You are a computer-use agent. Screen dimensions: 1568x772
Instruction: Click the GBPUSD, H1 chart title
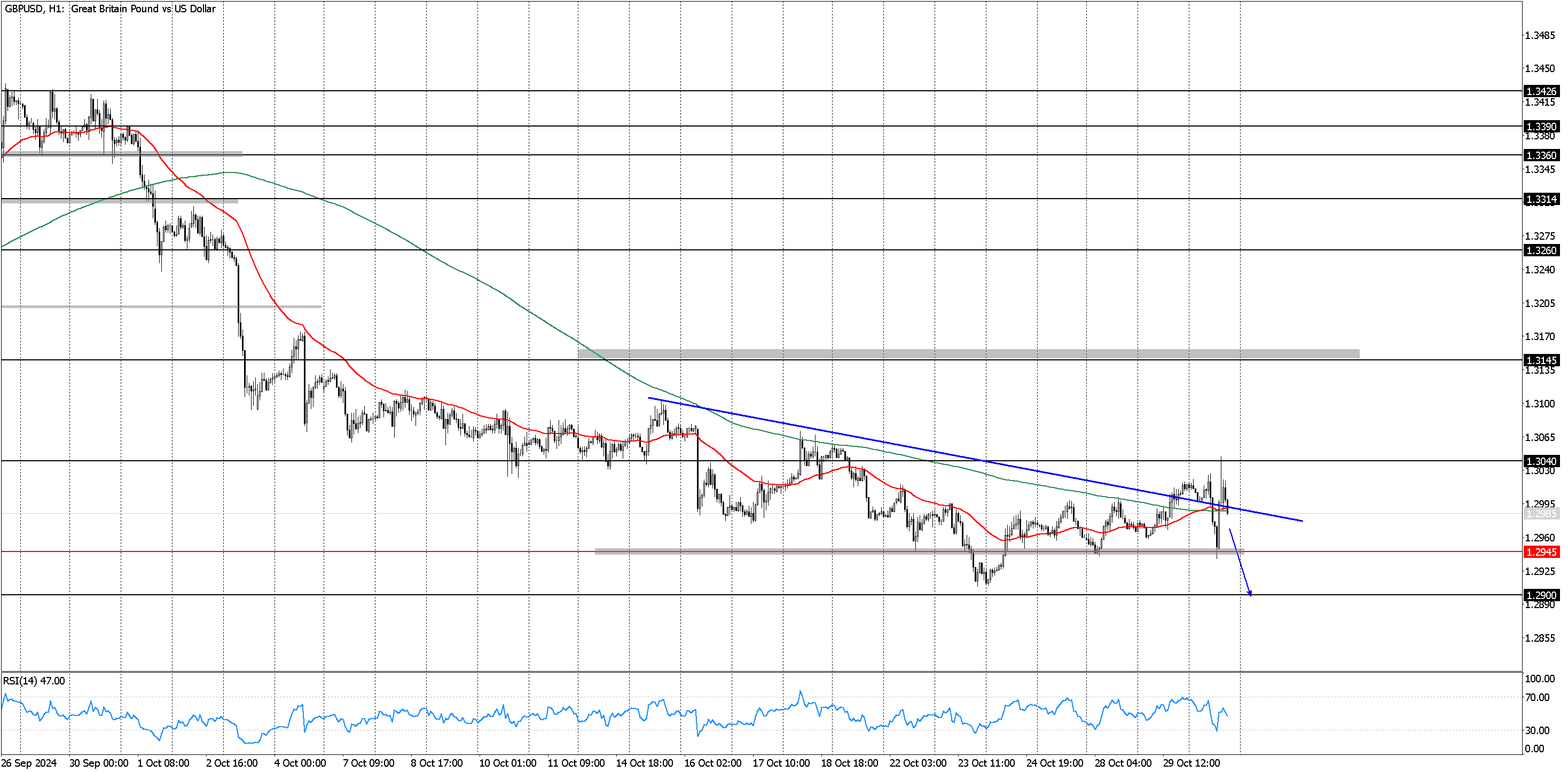(110, 9)
